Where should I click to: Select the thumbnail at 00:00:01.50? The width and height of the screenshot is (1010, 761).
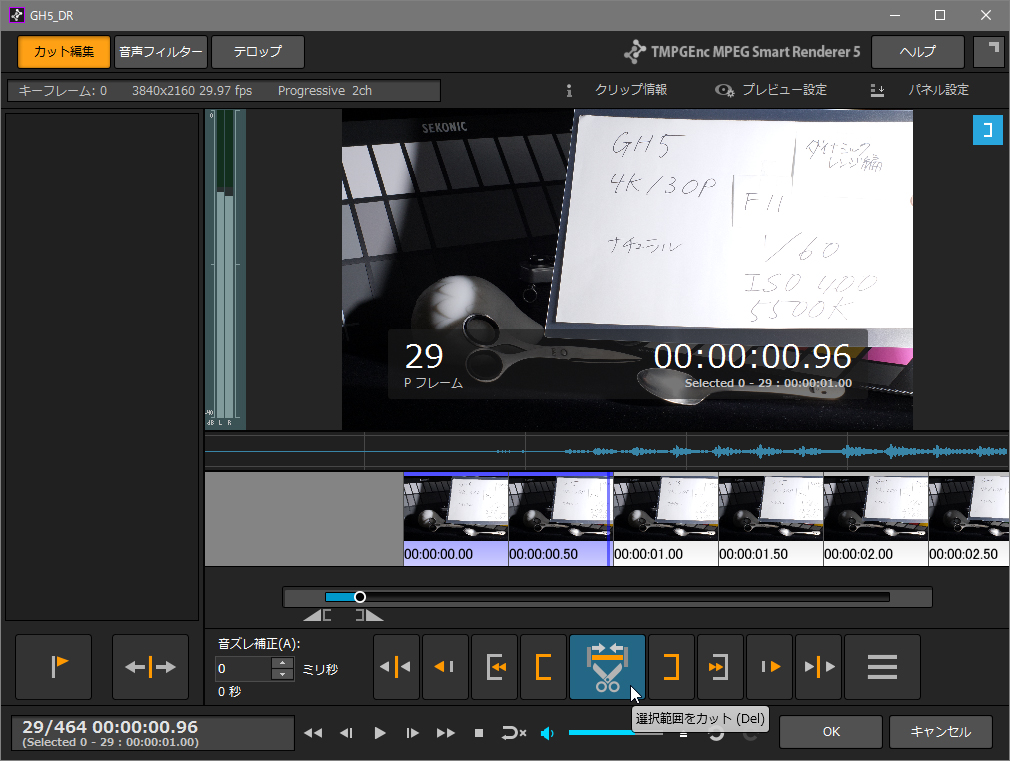(770, 519)
